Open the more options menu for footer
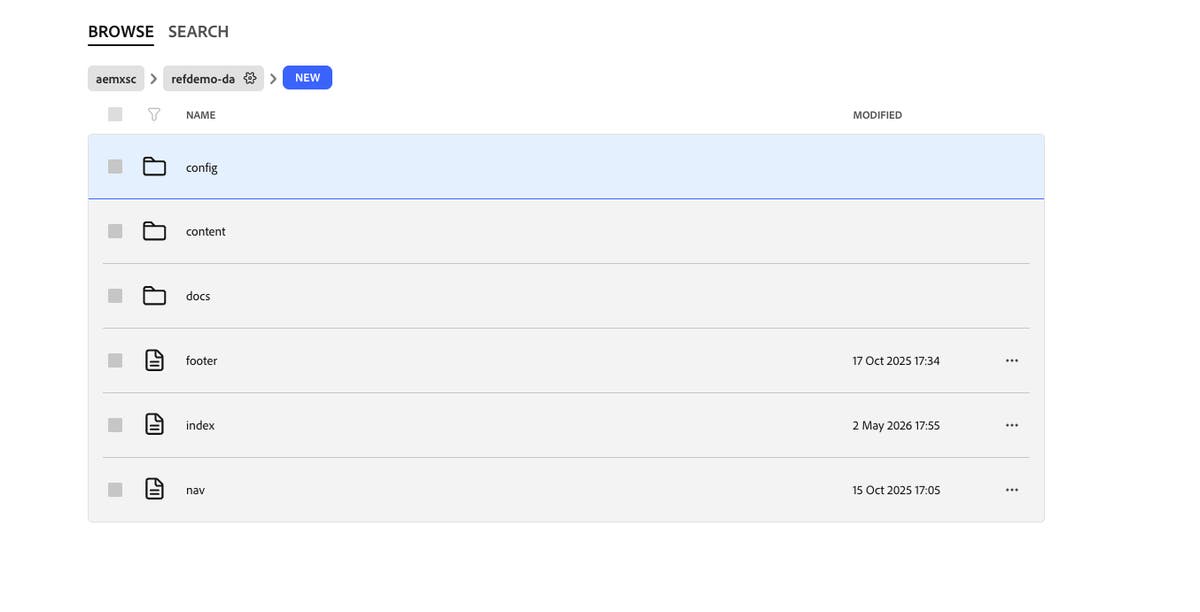The height and width of the screenshot is (612, 1200). [1012, 360]
